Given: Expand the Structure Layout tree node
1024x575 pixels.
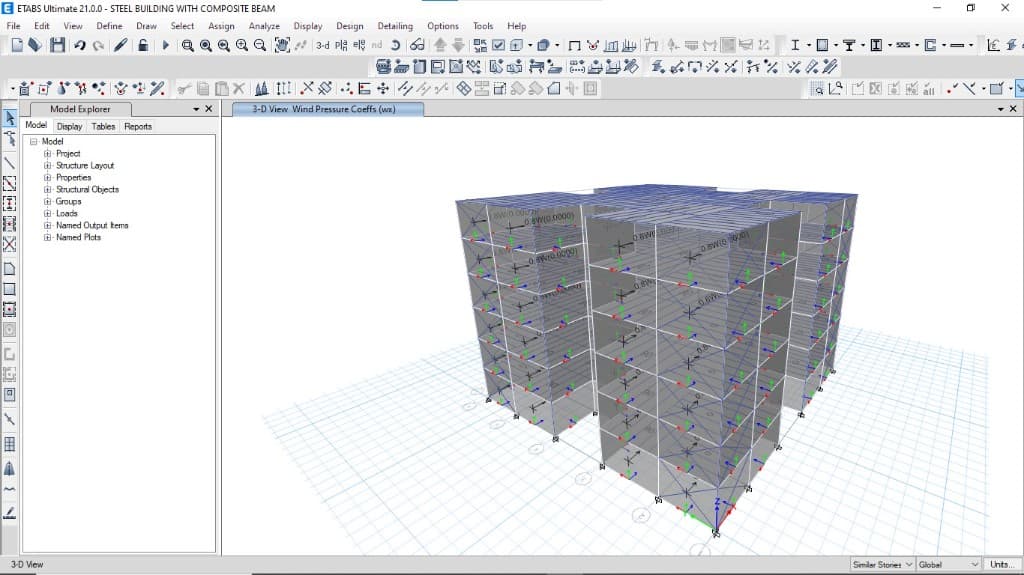Looking at the screenshot, I should (47, 165).
